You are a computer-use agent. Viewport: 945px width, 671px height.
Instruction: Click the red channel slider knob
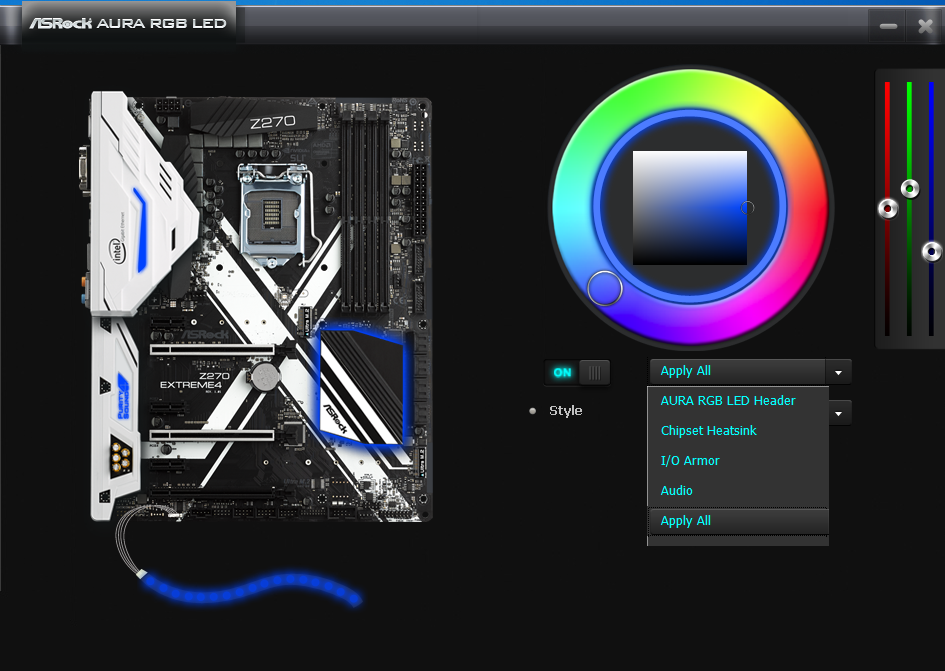pos(887,209)
